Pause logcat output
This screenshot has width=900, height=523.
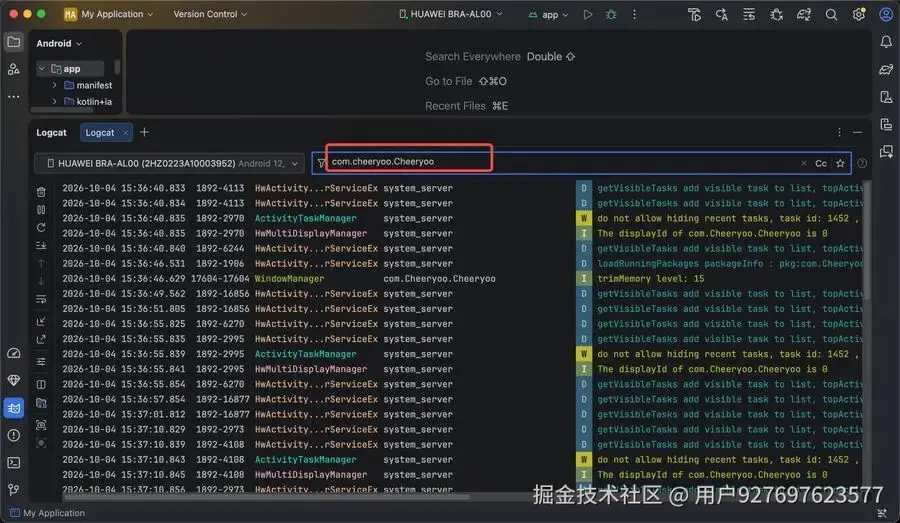tap(41, 210)
